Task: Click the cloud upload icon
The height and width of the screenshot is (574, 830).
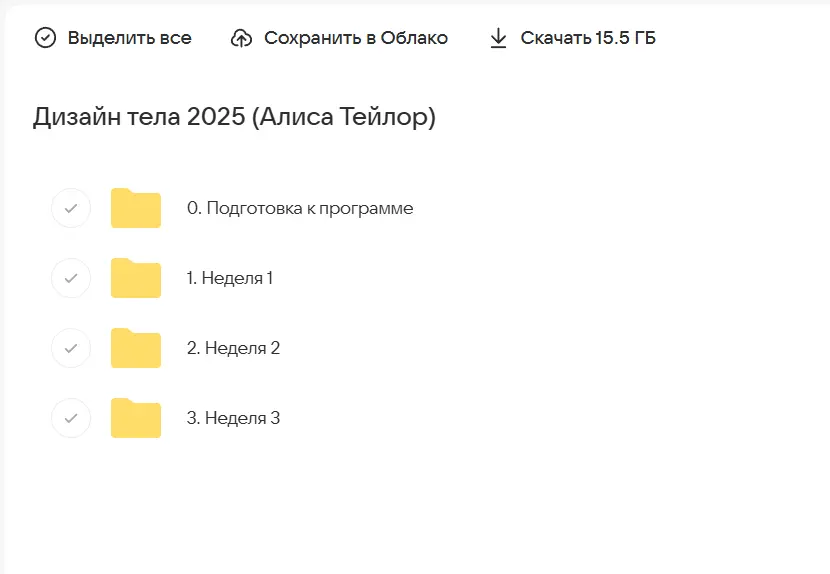Action: pyautogui.click(x=241, y=38)
